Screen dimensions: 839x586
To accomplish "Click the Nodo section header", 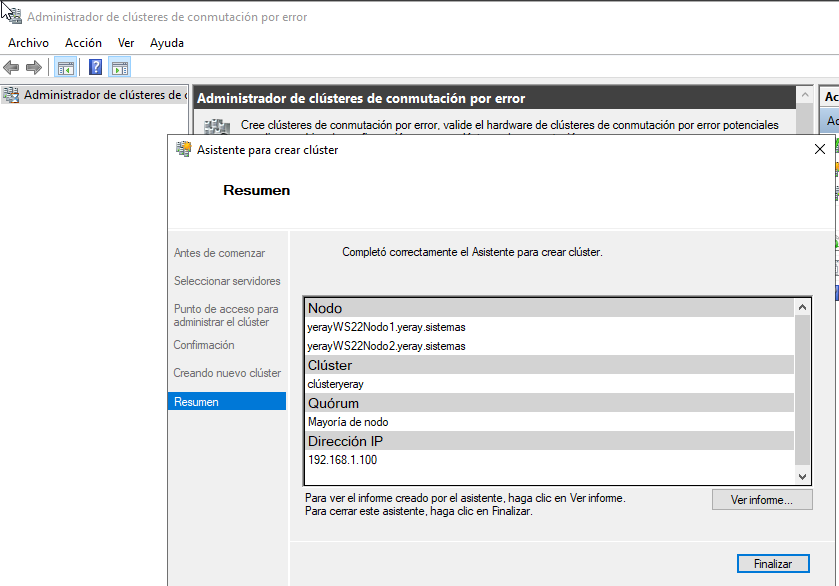I will [x=550, y=308].
